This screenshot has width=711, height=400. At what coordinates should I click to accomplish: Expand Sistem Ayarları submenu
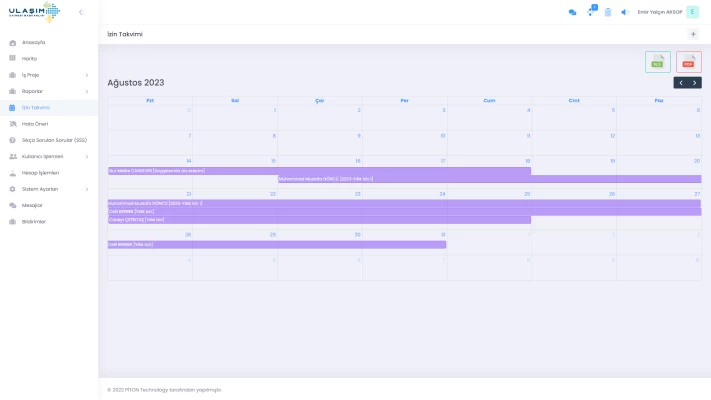tap(48, 189)
